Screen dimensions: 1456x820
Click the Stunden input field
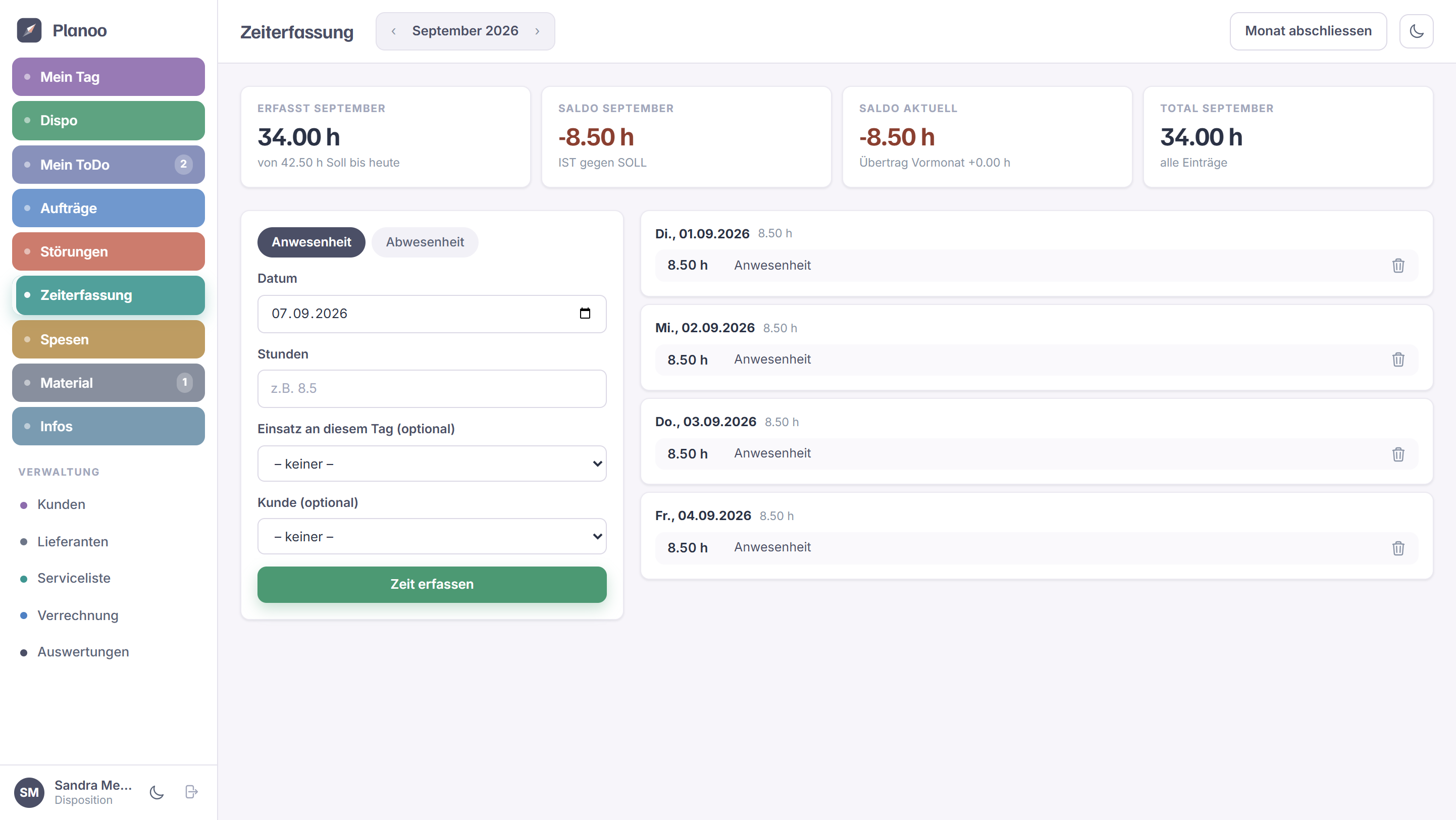point(432,389)
